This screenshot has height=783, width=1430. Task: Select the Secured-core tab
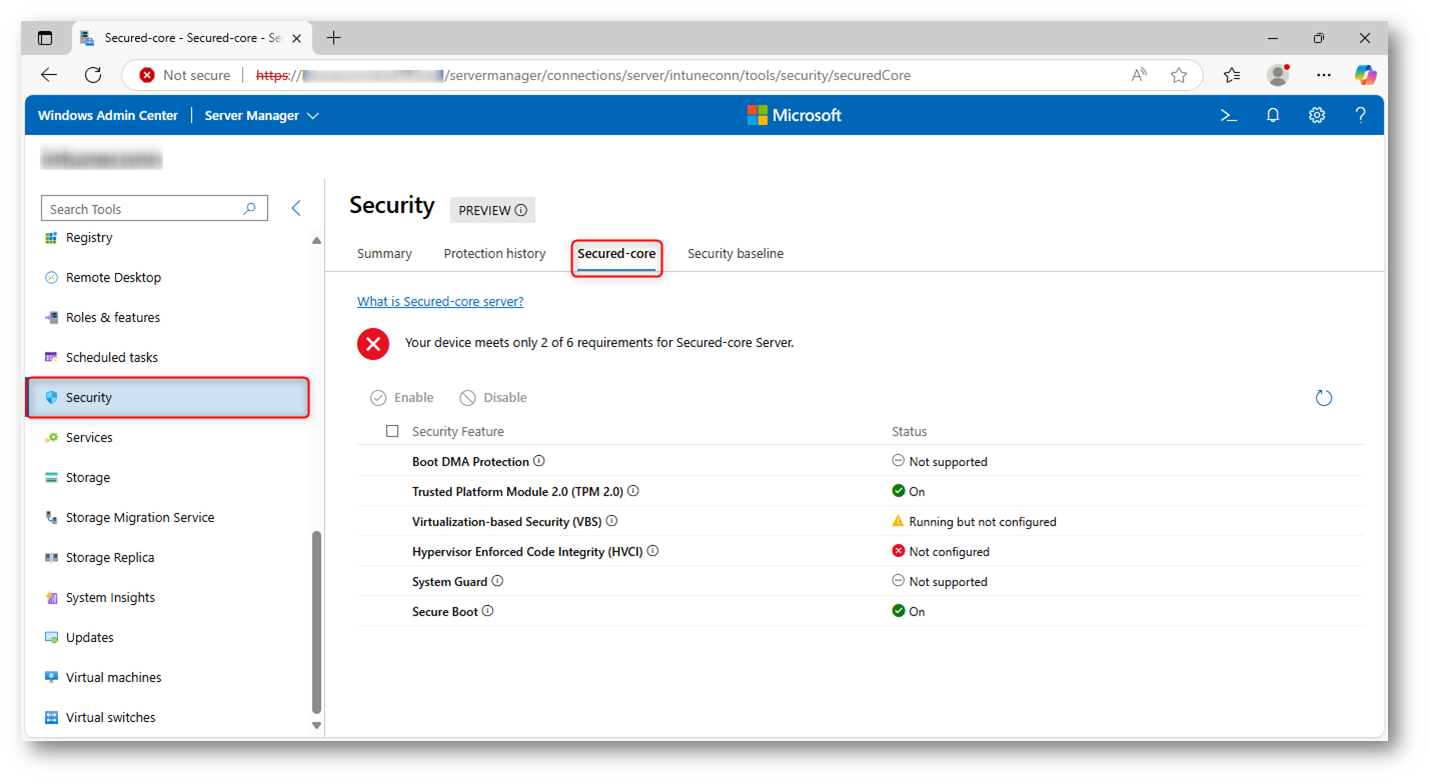[x=616, y=254]
